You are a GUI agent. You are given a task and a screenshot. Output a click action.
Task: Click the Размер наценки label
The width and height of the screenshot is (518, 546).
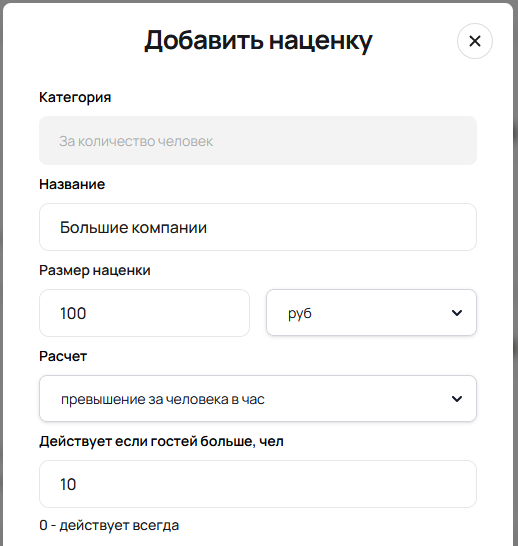point(95,271)
